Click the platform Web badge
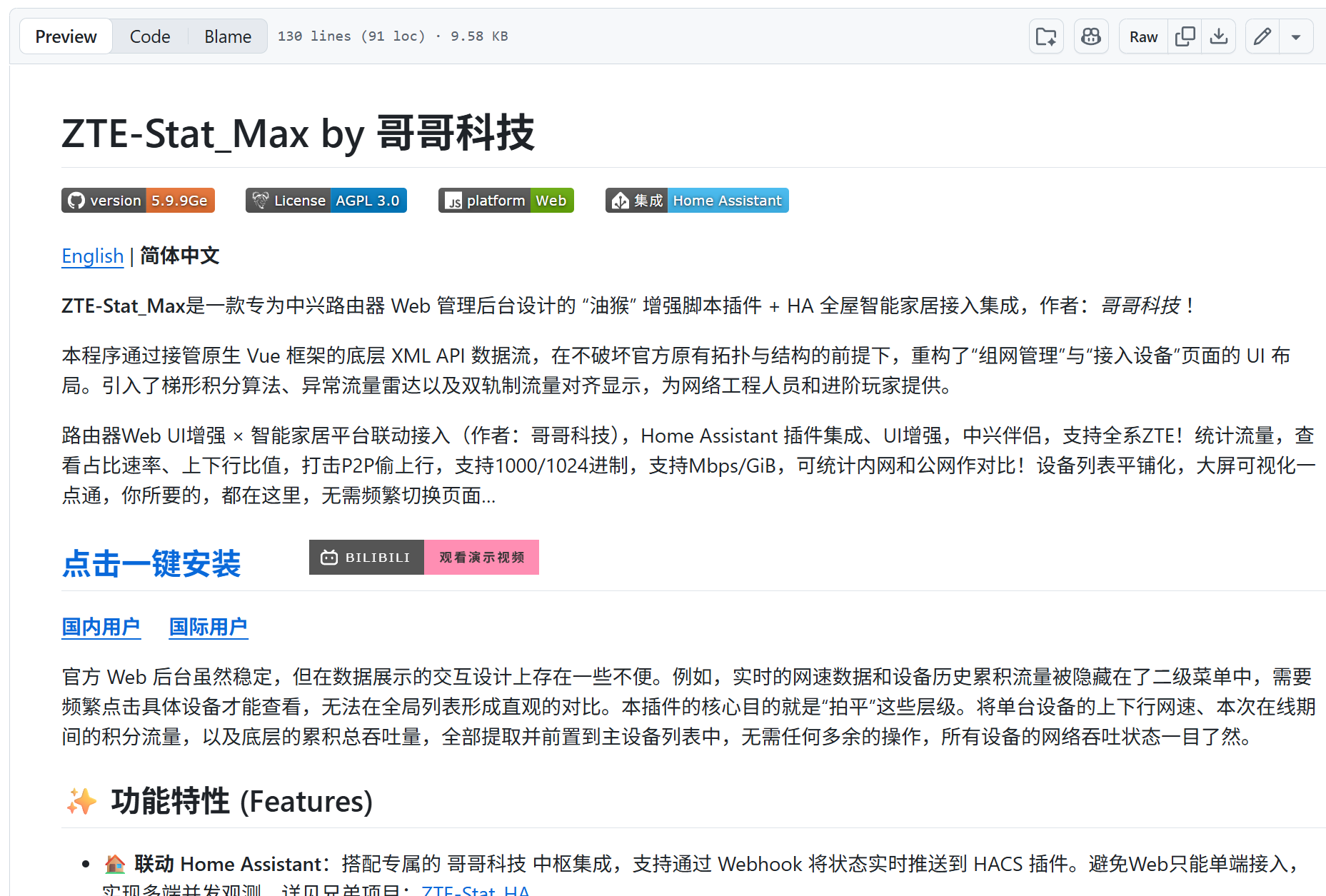This screenshot has height=896, width=1326. 506,201
